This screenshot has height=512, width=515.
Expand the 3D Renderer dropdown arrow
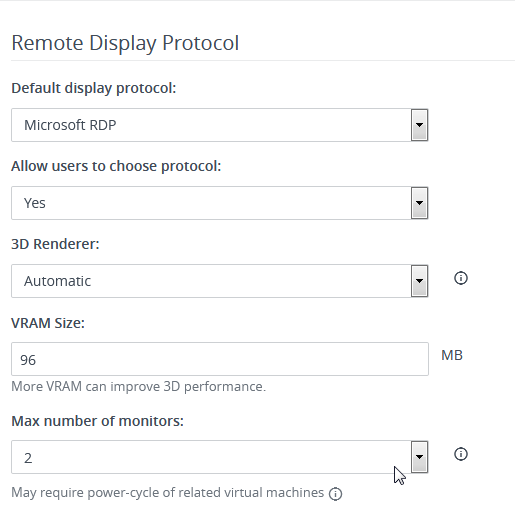pyautogui.click(x=419, y=281)
